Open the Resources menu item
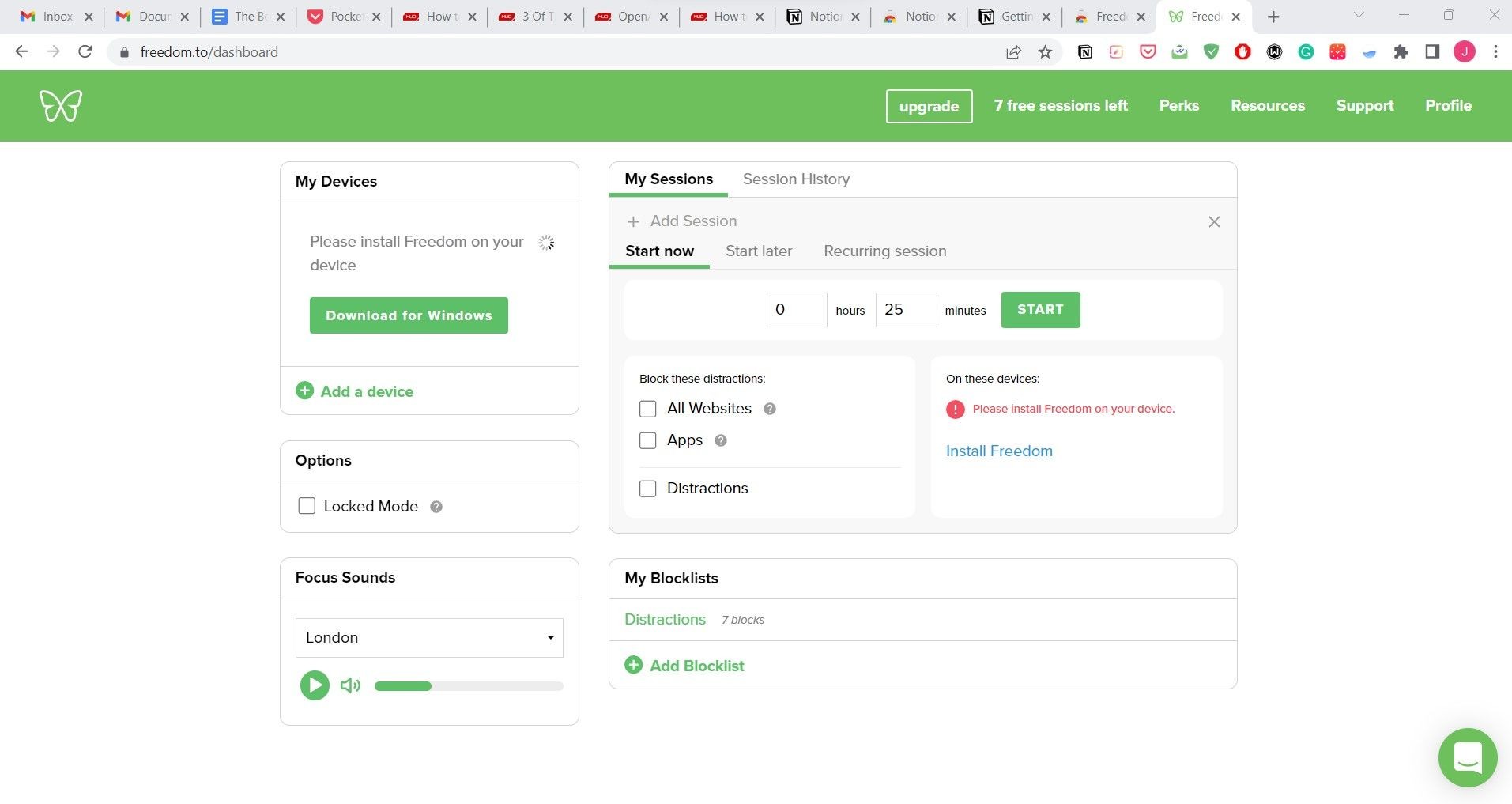The height and width of the screenshot is (804, 1512). point(1267,106)
